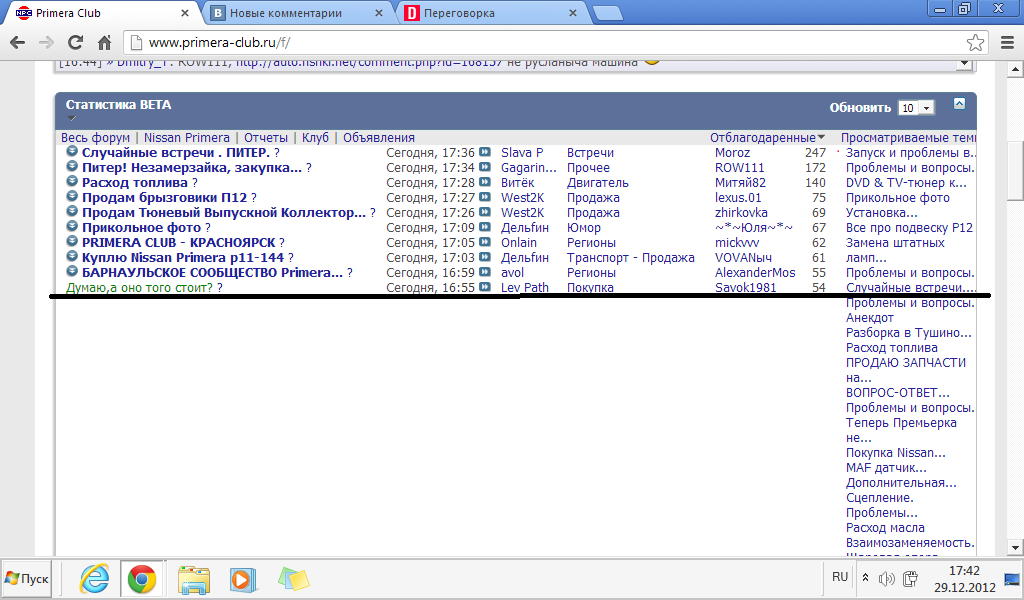Expand the small arrow under Статистика BETA title

(72, 118)
